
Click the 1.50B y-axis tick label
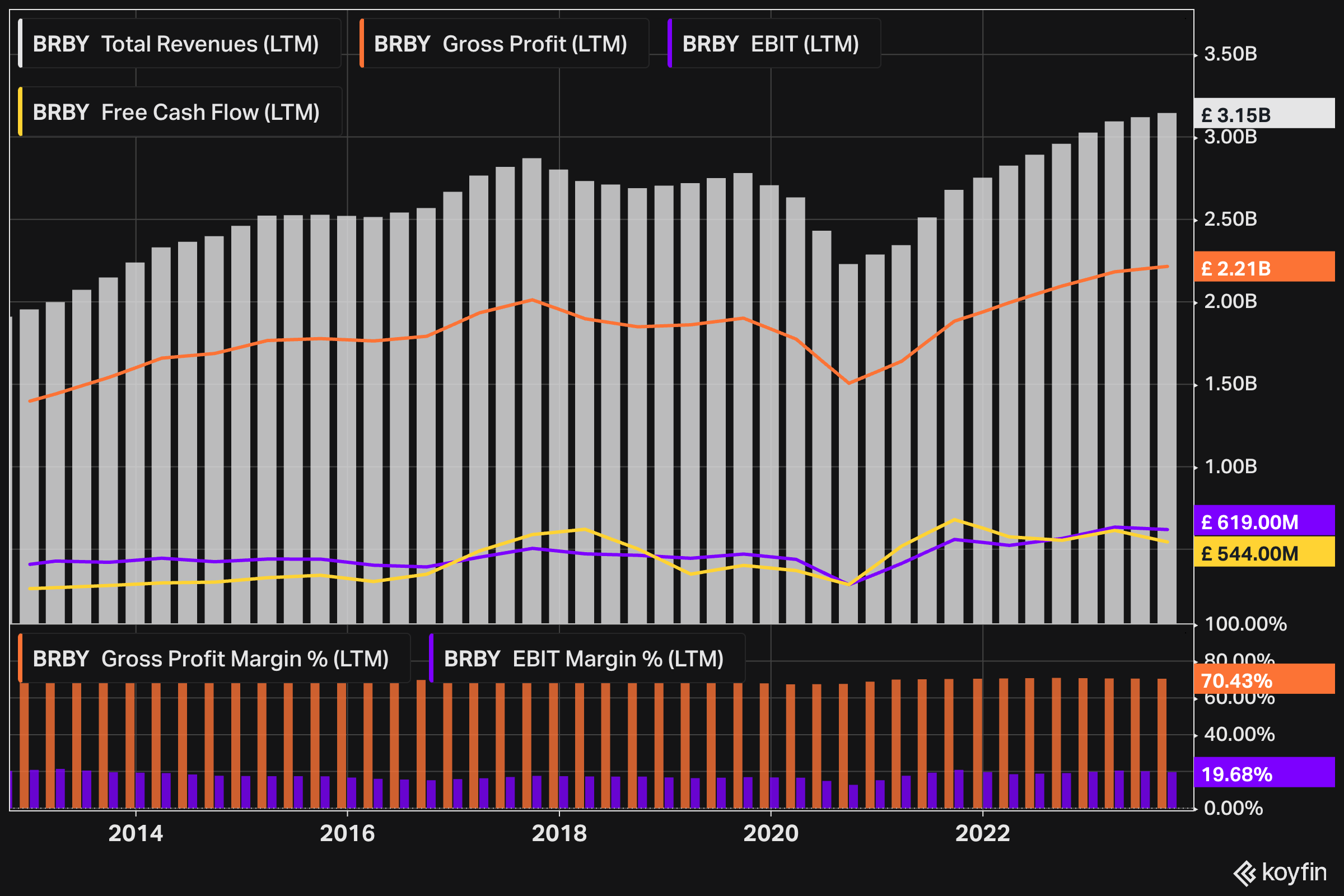pos(1231,384)
